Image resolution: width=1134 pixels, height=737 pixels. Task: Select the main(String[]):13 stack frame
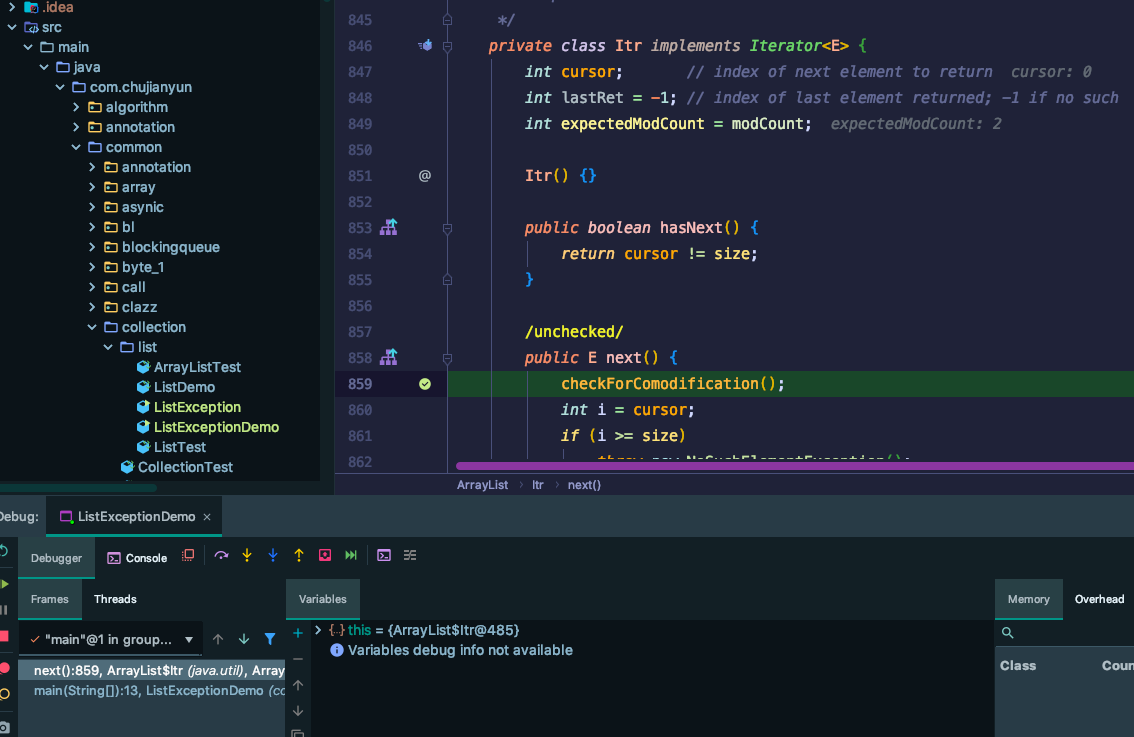(x=152, y=691)
